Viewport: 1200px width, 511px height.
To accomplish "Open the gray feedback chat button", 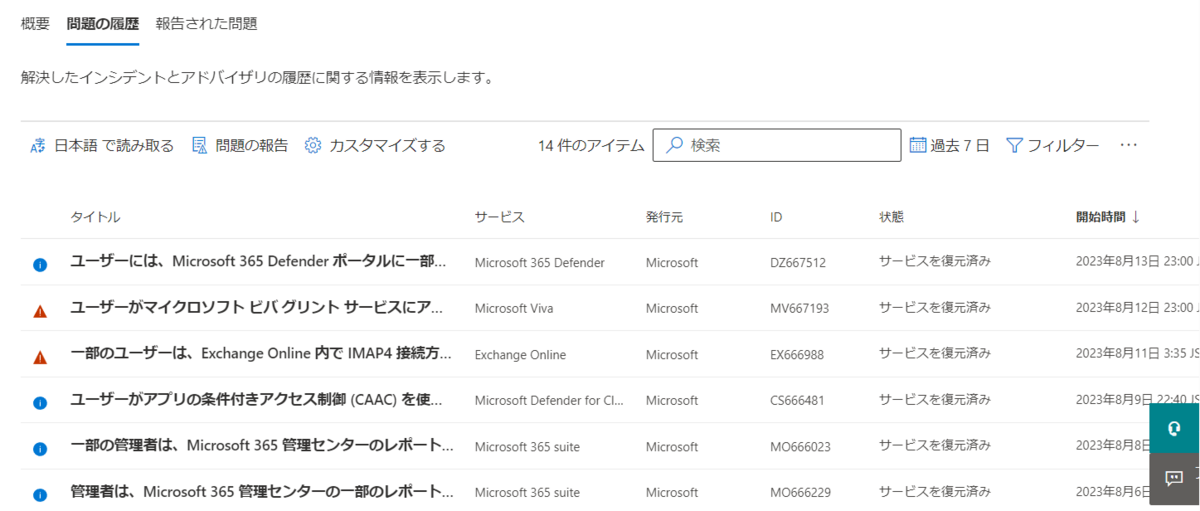I will [1175, 478].
